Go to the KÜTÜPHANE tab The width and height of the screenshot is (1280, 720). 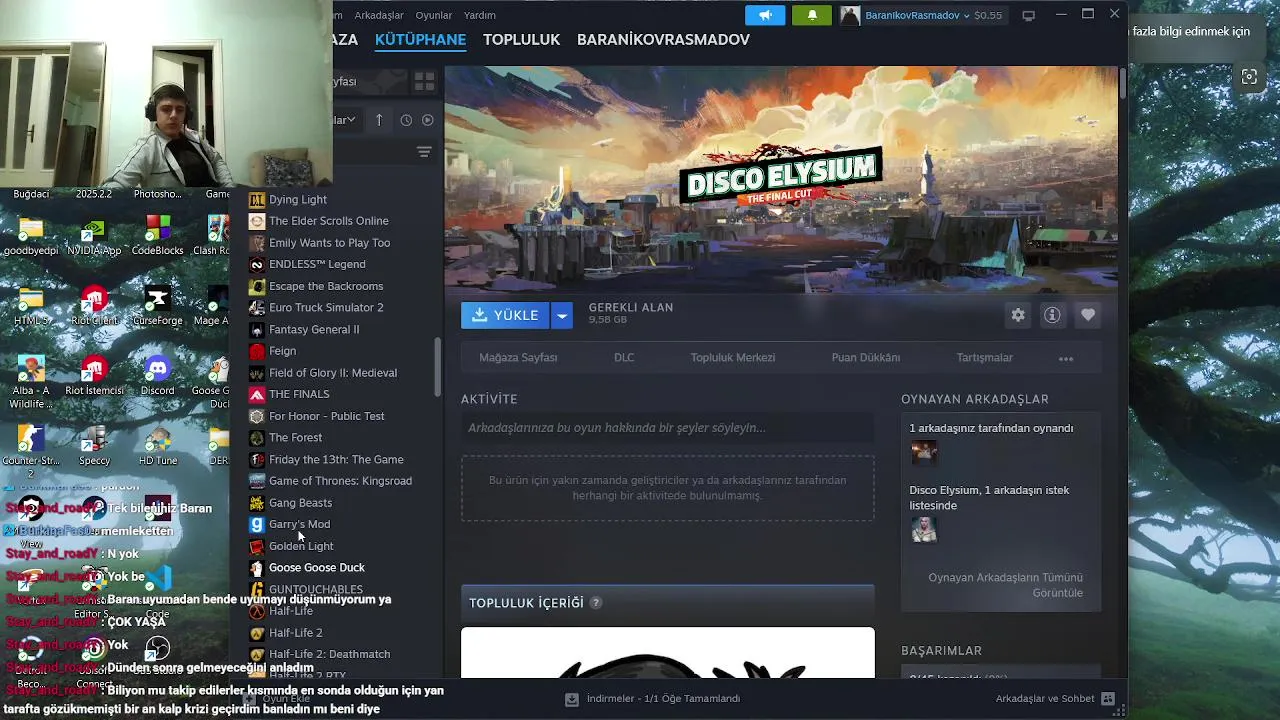pyautogui.click(x=420, y=40)
